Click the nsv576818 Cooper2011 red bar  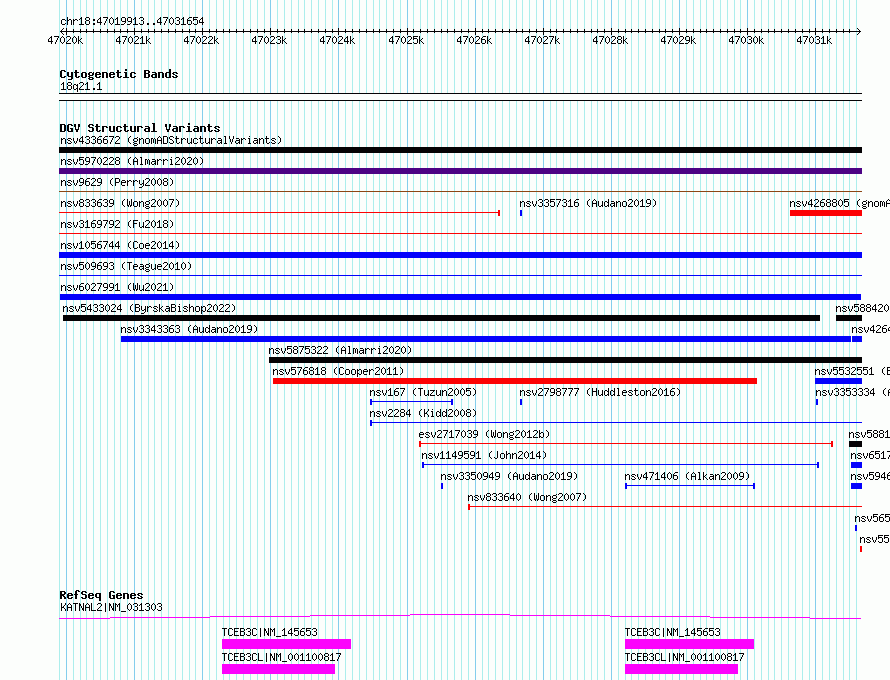pyautogui.click(x=515, y=381)
